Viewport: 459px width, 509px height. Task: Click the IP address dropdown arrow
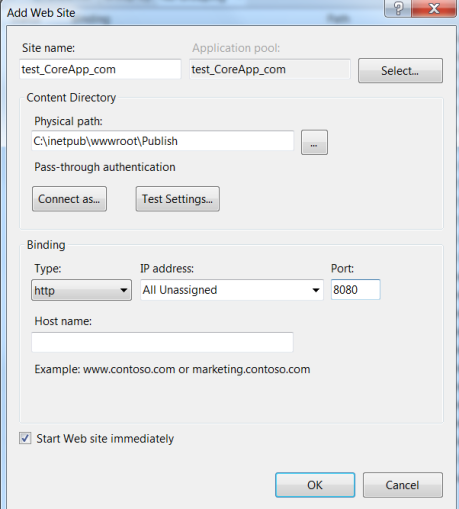[316, 290]
